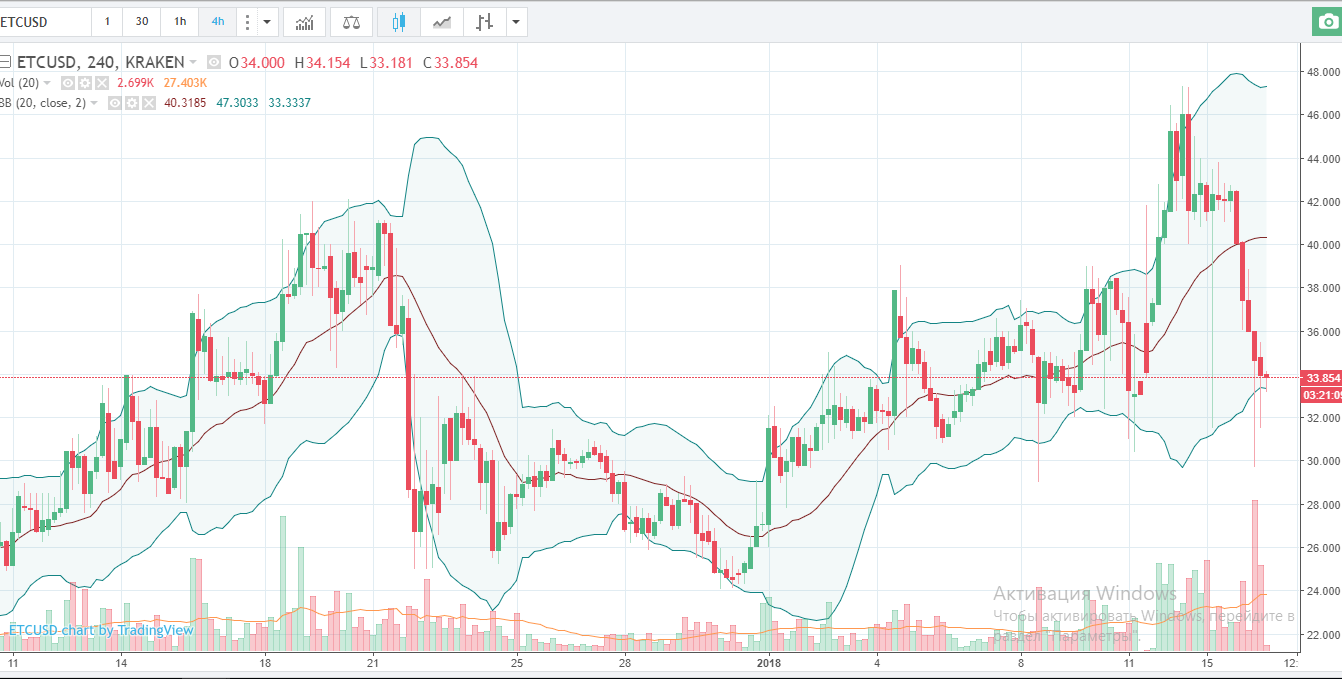Switch to the 1h timeframe
Image resolution: width=1342 pixels, height=679 pixels.
(179, 21)
